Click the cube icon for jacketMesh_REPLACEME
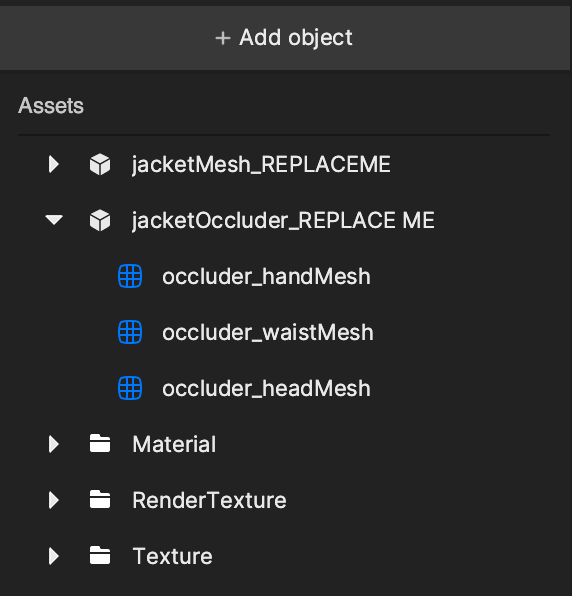The image size is (572, 596). pyautogui.click(x=100, y=164)
